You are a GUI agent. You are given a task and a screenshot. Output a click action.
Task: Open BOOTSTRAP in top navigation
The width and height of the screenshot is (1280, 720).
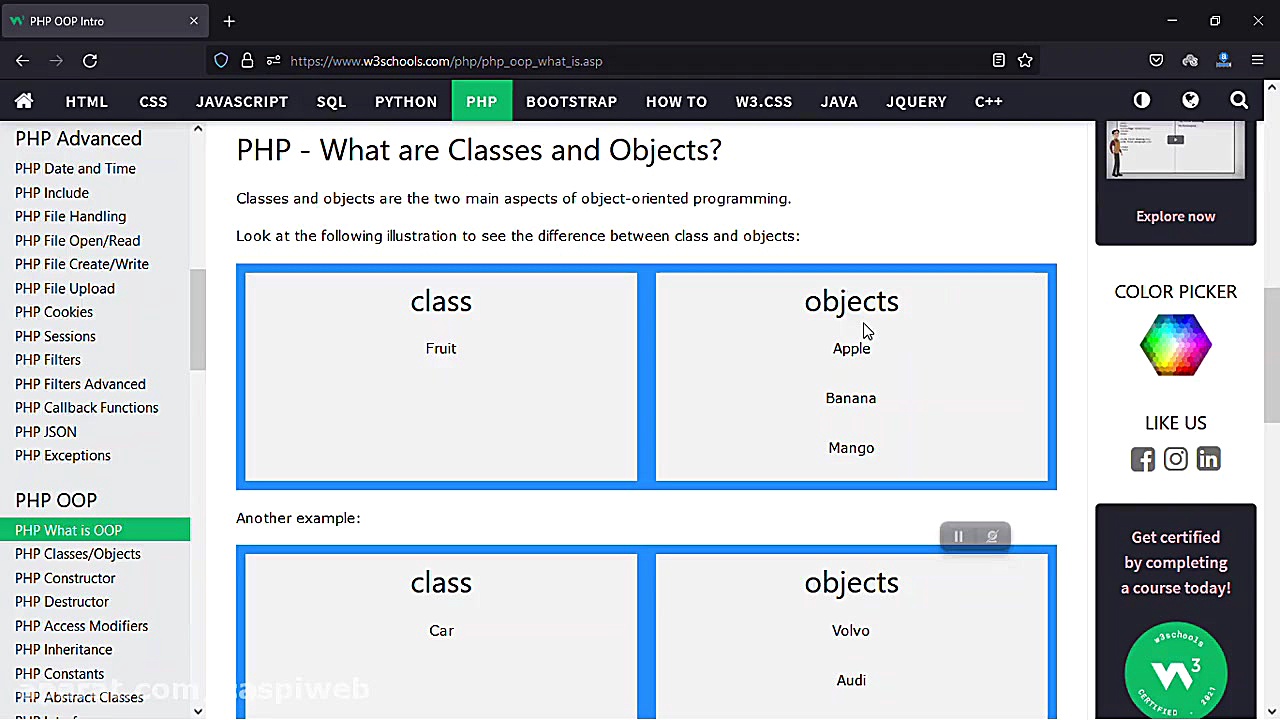572,101
